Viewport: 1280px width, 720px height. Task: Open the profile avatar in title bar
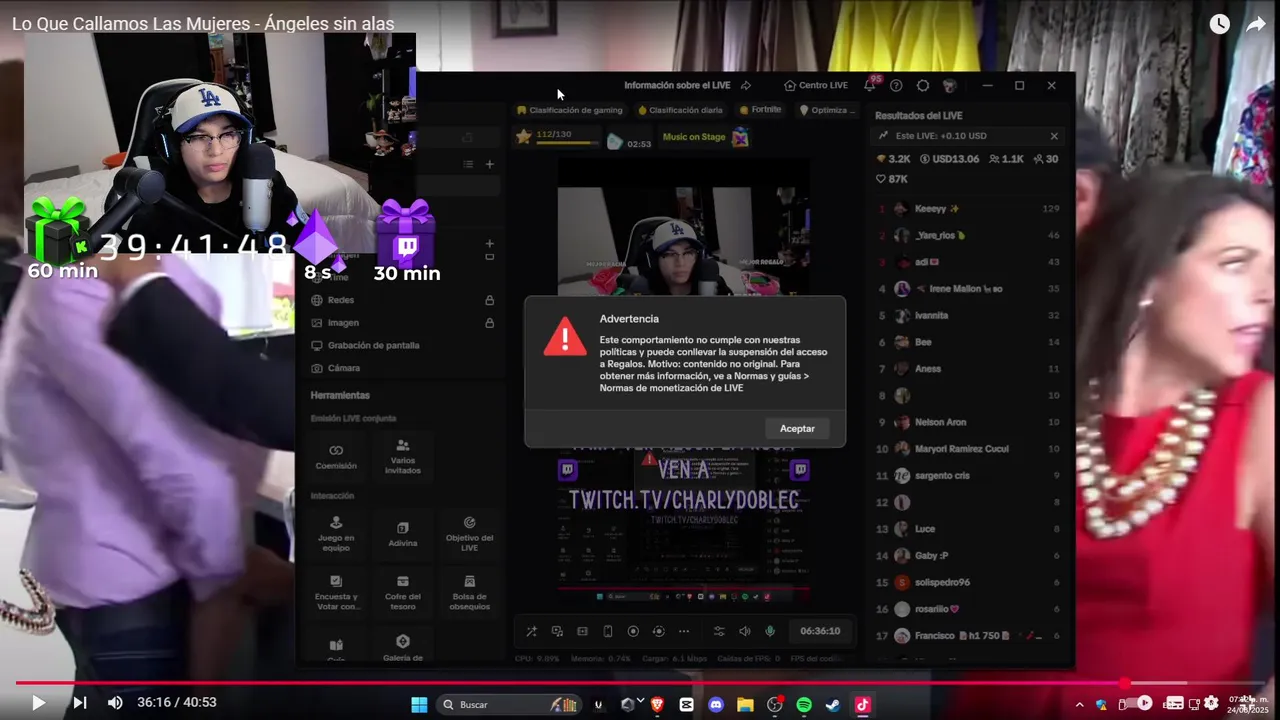point(949,86)
